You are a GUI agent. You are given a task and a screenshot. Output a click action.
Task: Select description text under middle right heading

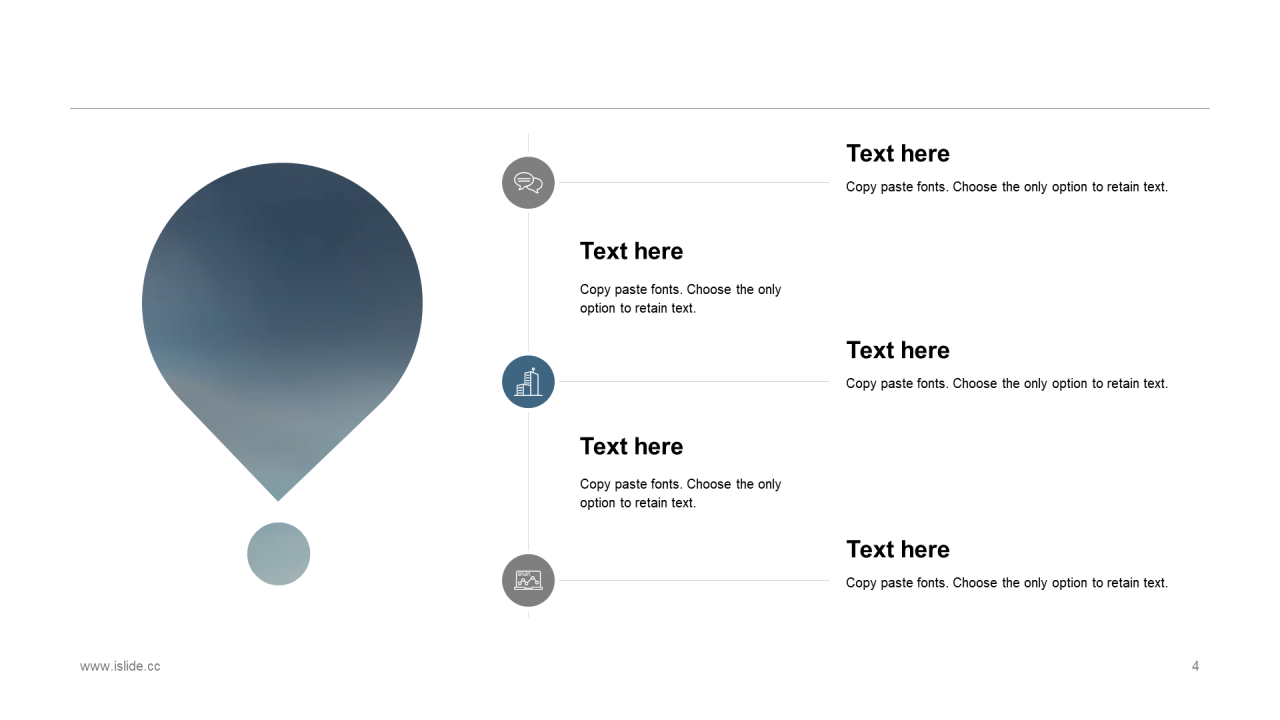click(1007, 384)
